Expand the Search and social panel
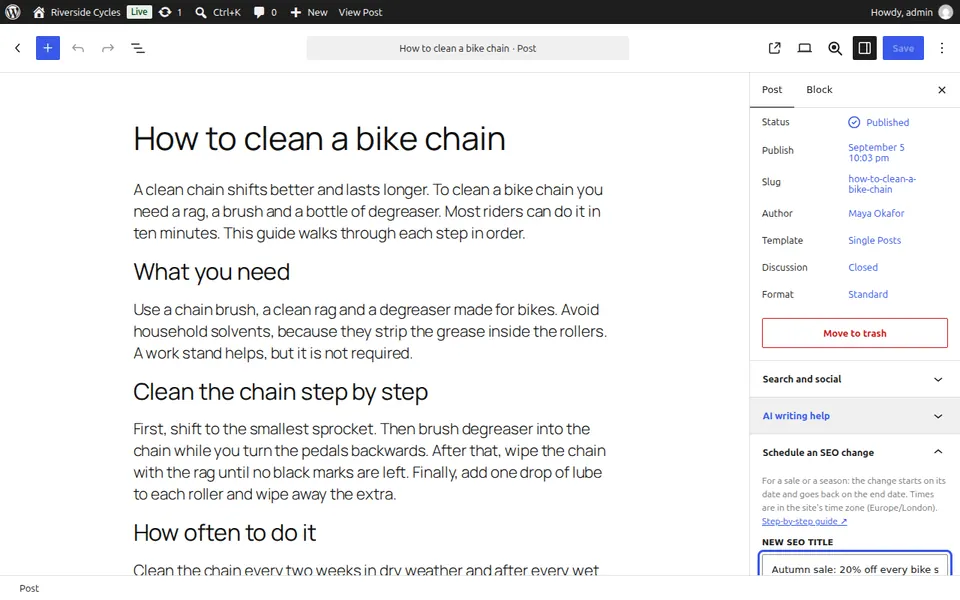The height and width of the screenshot is (600, 960). click(855, 379)
